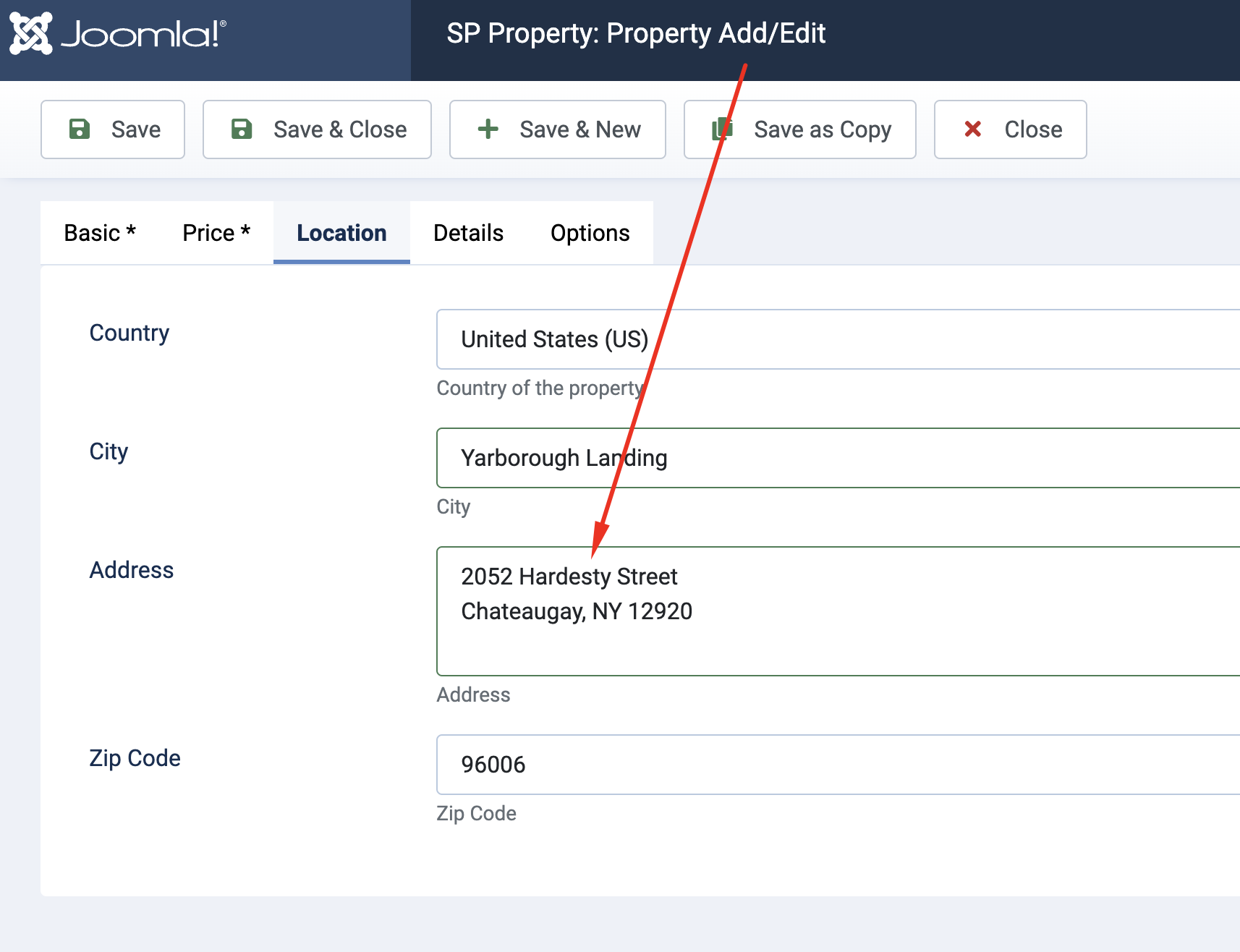
Task: Select the Location tab
Action: (341, 233)
